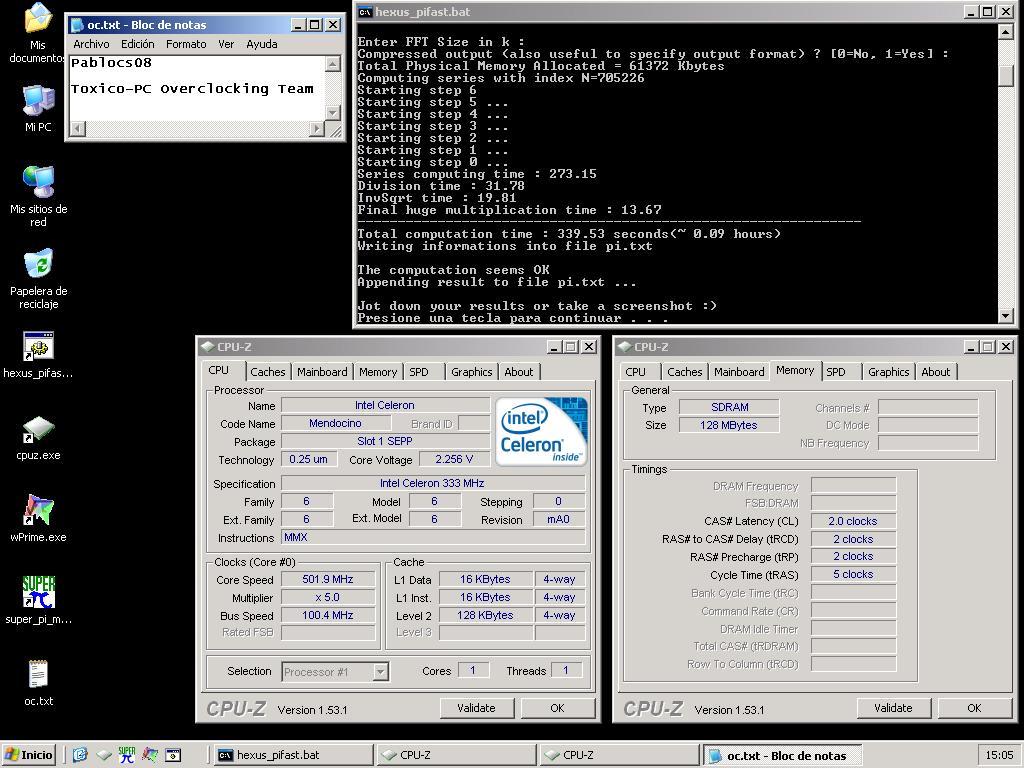Click Validate in right CPU-Z Memory window

pyautogui.click(x=893, y=708)
